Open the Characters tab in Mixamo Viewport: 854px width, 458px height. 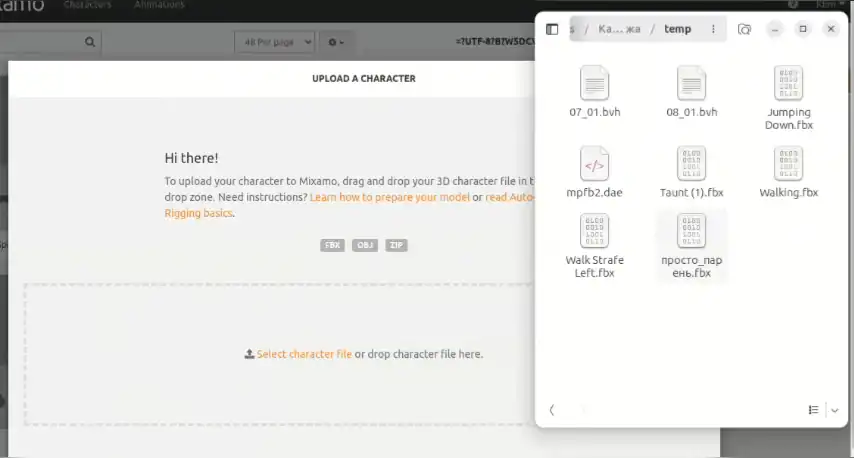(87, 5)
